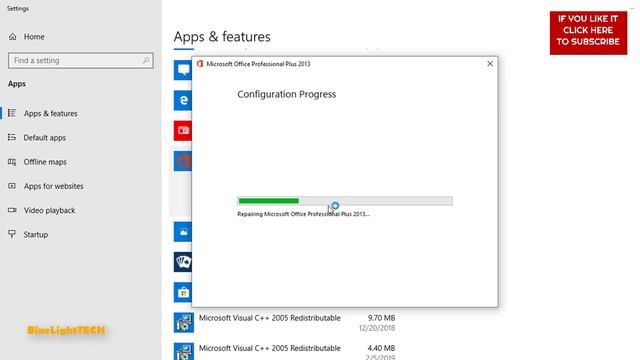Select Apps & features in sidebar
Image resolution: width=640 pixels, height=360 pixels.
[50, 113]
